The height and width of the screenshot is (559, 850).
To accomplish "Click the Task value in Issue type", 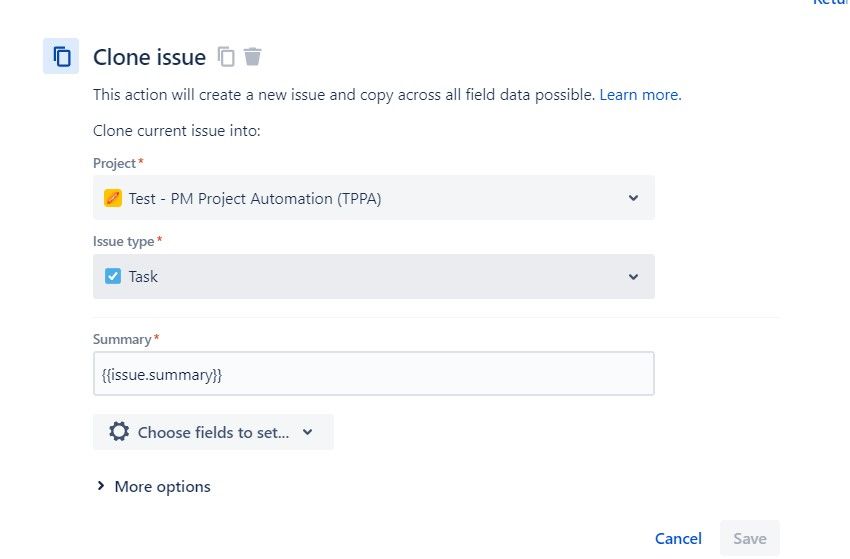I will pyautogui.click(x=143, y=276).
